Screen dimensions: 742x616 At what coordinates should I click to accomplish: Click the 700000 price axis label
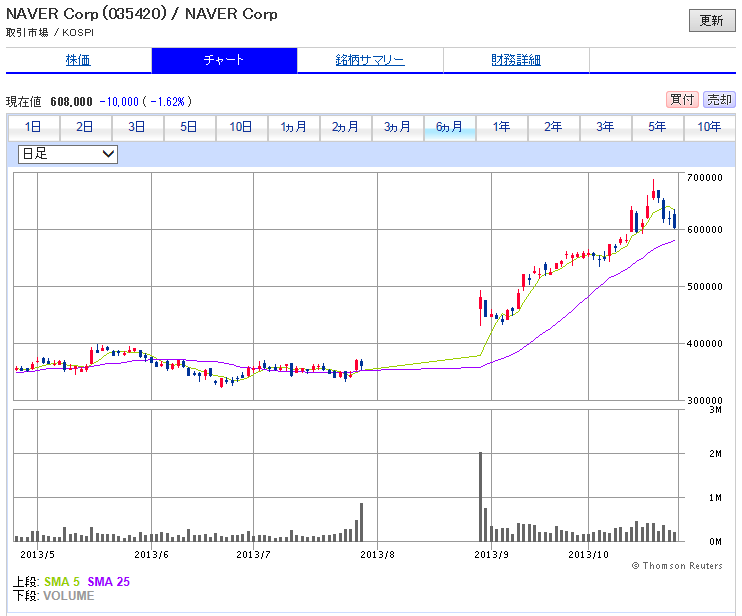tap(705, 178)
